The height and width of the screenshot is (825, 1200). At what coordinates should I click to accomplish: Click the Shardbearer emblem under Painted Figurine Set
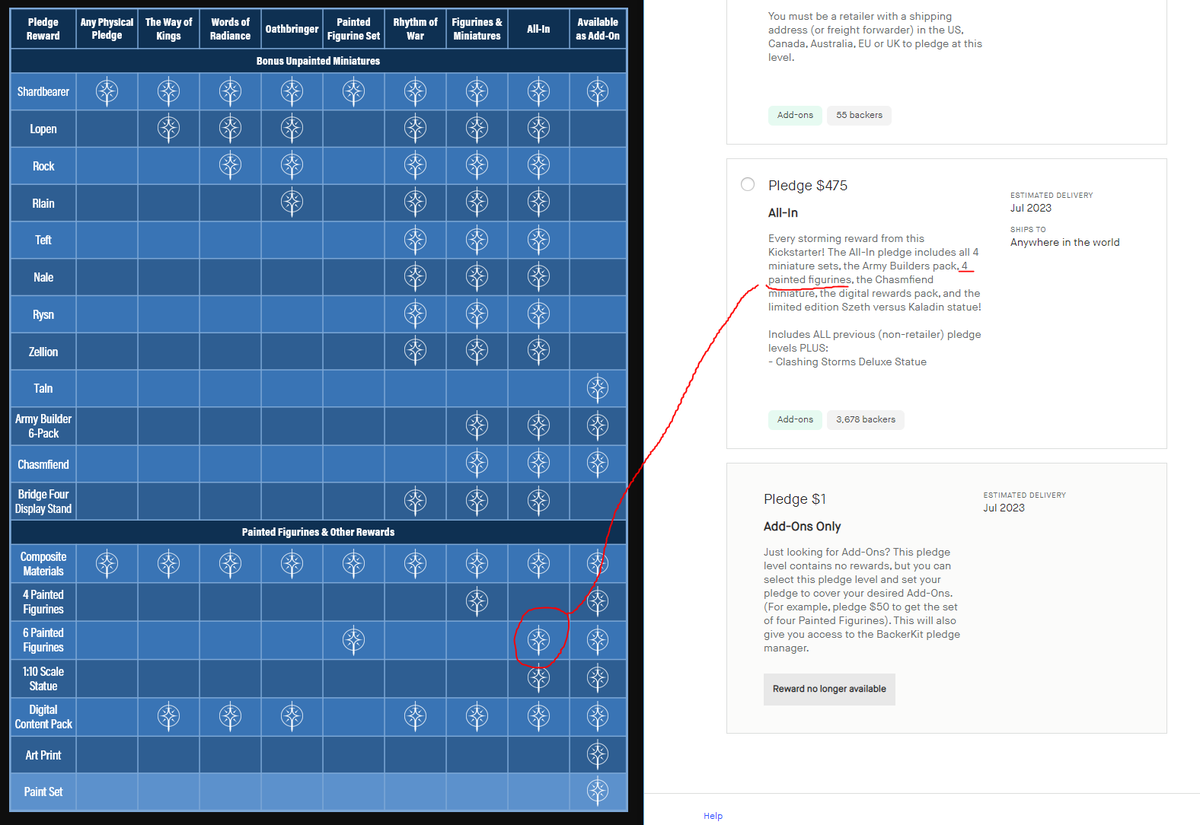(x=353, y=91)
